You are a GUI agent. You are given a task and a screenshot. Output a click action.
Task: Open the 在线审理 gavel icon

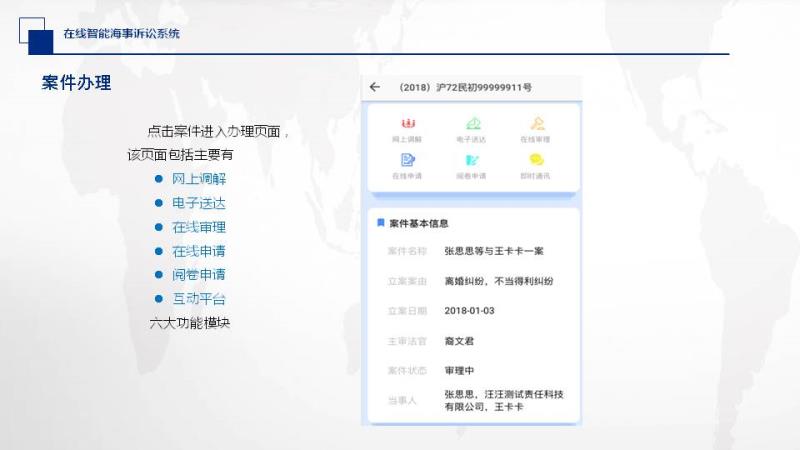pos(536,124)
